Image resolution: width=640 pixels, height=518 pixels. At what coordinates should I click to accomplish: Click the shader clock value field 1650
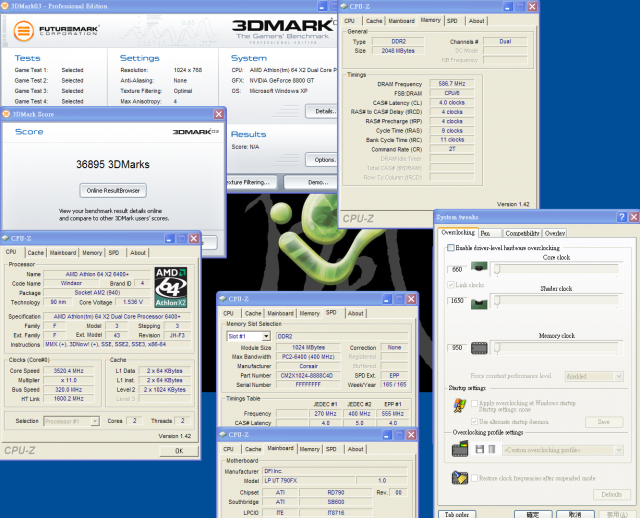(x=457, y=301)
